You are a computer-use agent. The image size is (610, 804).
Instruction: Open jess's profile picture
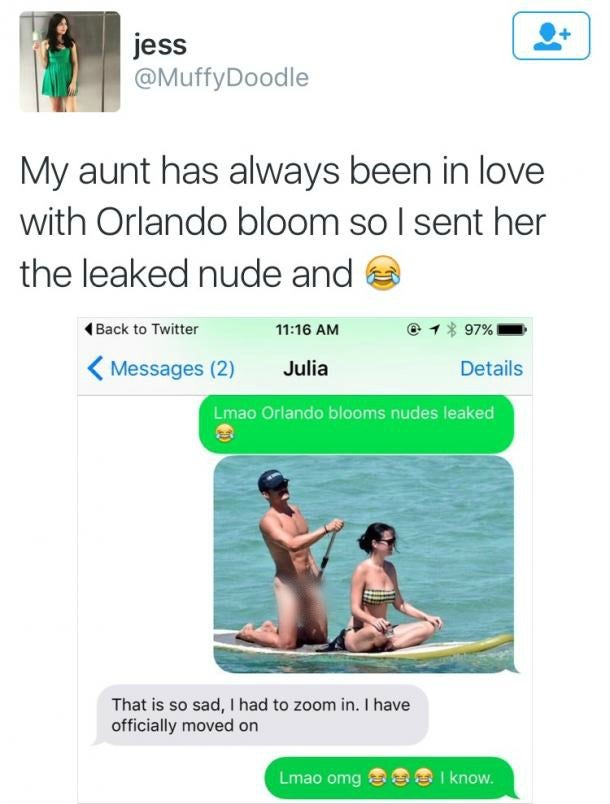[x=70, y=62]
